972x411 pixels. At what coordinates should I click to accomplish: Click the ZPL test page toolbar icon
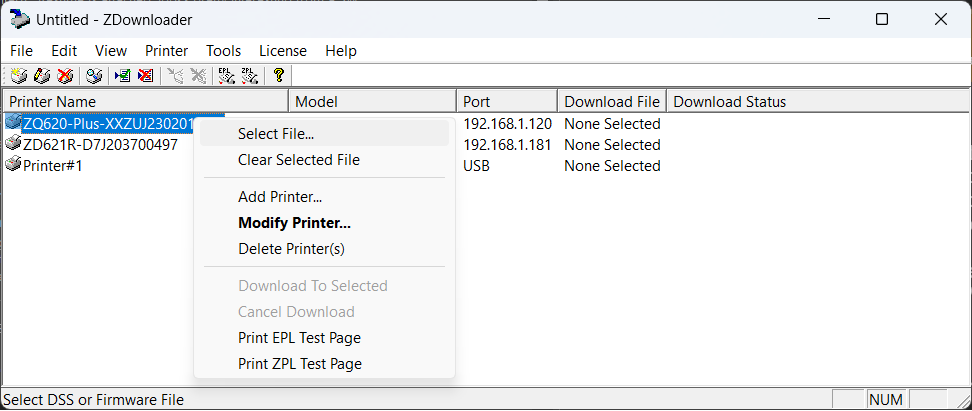249,76
